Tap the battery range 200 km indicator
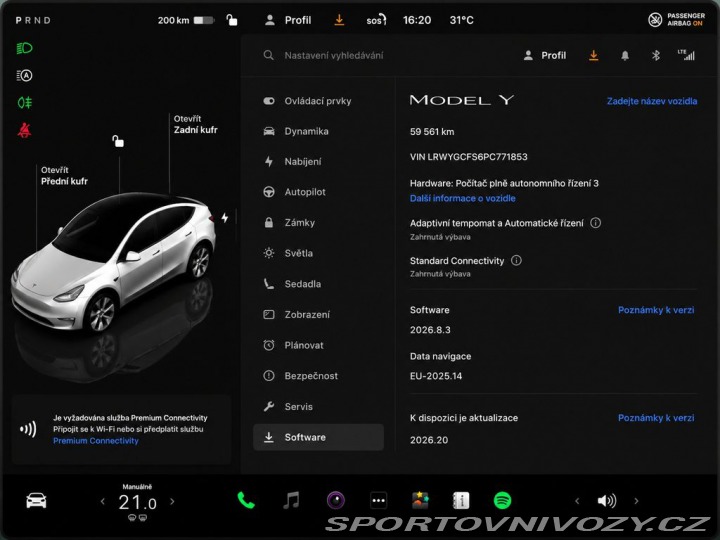 point(186,20)
